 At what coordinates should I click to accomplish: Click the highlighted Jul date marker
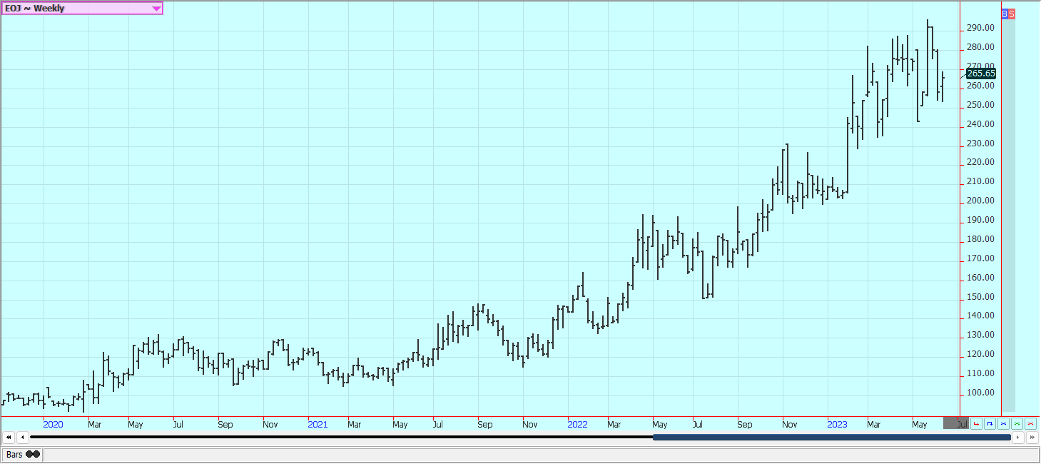click(957, 424)
